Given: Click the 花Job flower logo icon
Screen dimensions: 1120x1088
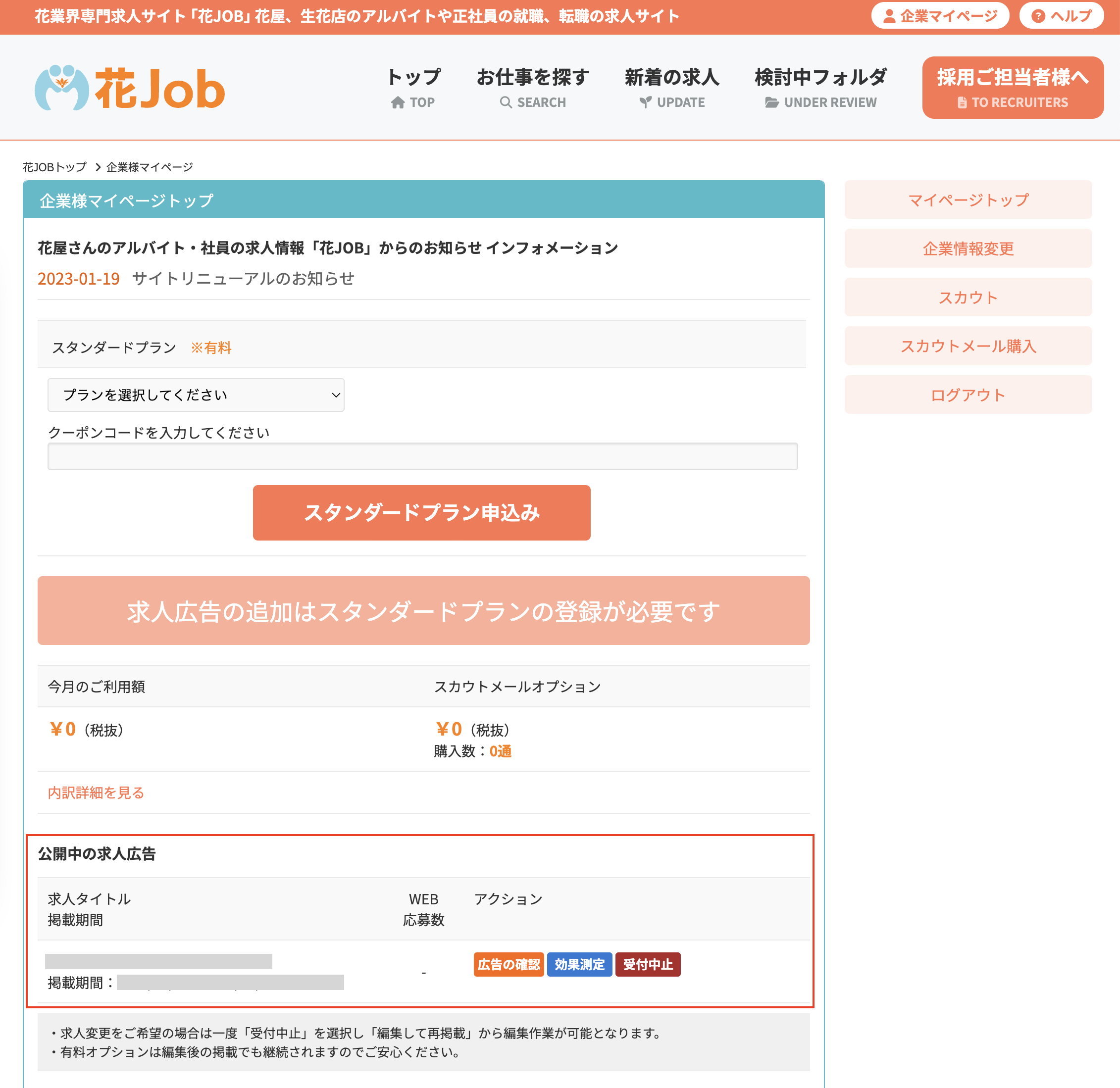Looking at the screenshot, I should click(63, 86).
